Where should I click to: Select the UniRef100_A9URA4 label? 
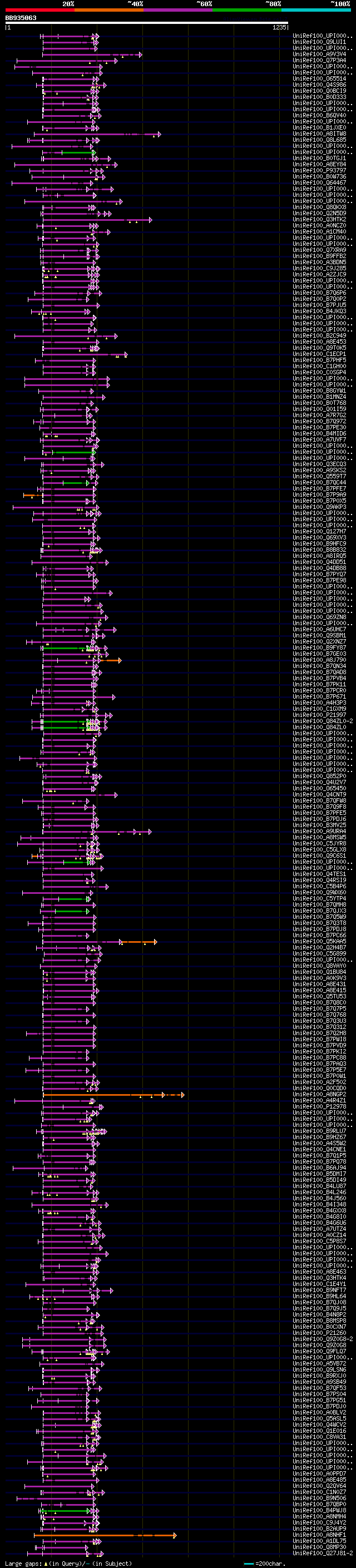[x=319, y=832]
